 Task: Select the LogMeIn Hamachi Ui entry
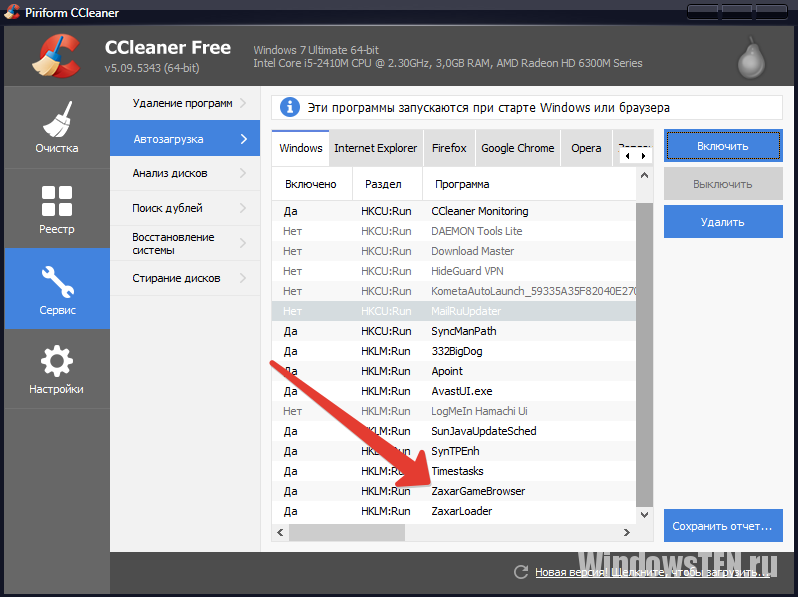[x=454, y=411]
